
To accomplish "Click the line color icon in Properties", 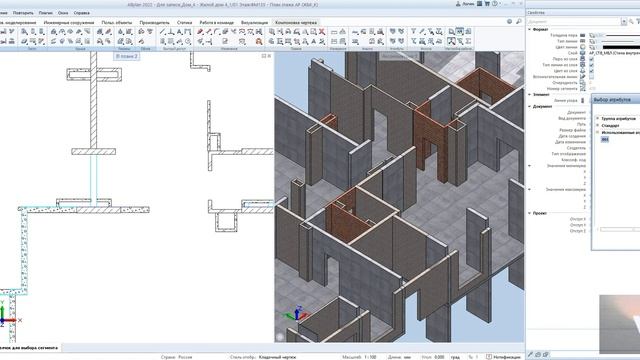I will coord(582,47).
